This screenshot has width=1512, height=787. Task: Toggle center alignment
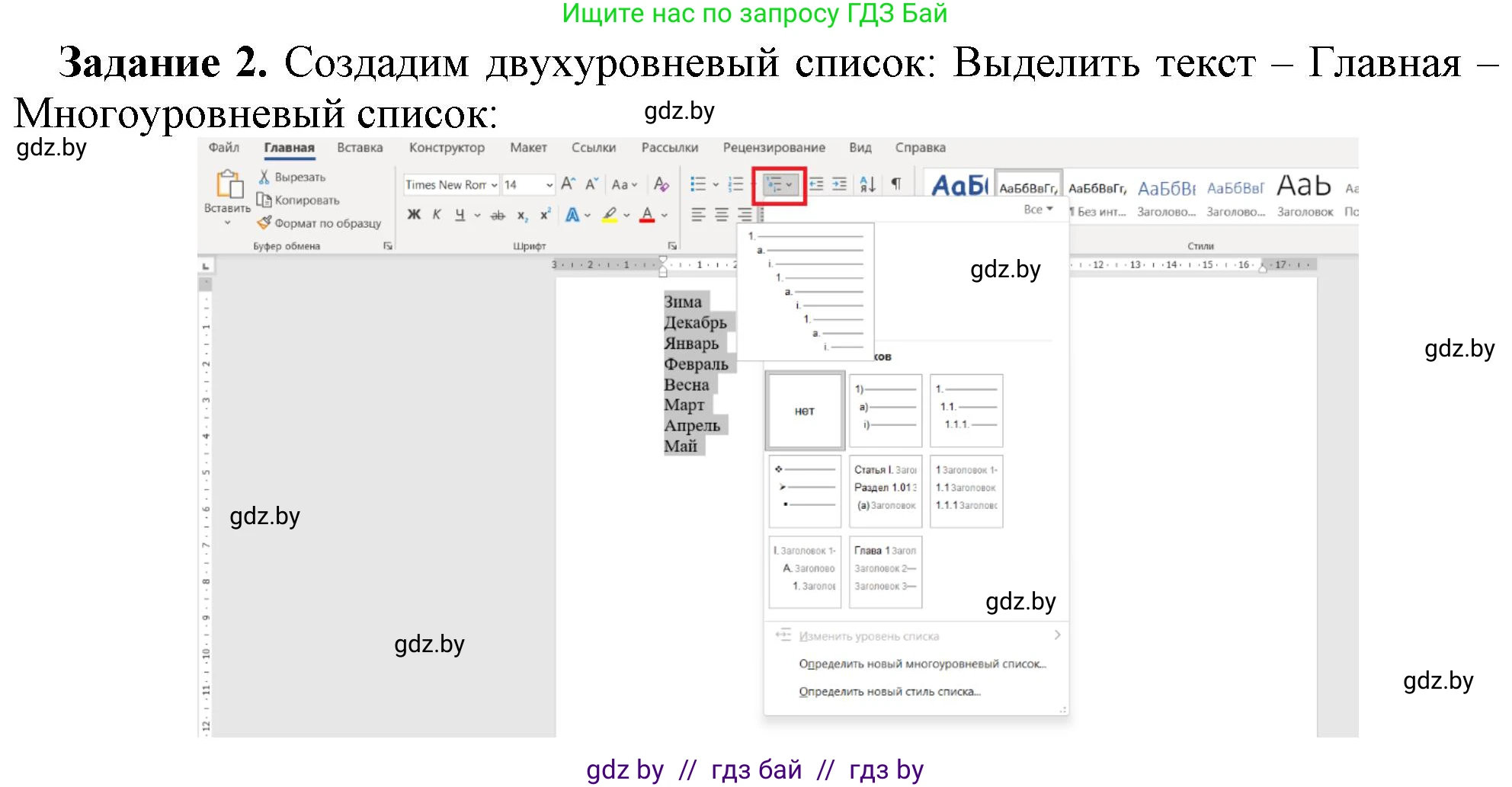click(x=721, y=215)
